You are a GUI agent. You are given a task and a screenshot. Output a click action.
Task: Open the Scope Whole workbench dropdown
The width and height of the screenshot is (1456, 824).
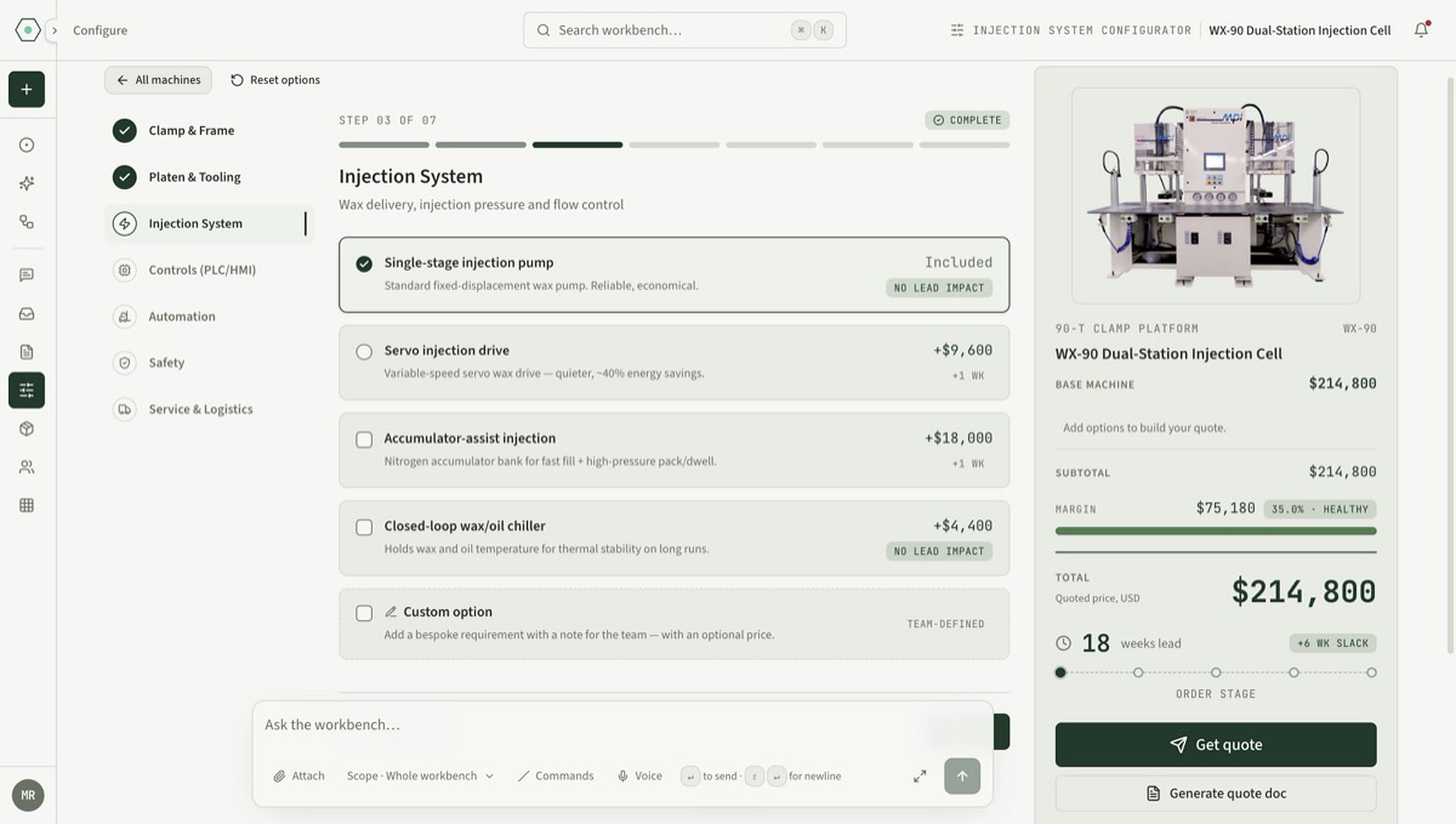[x=420, y=776]
